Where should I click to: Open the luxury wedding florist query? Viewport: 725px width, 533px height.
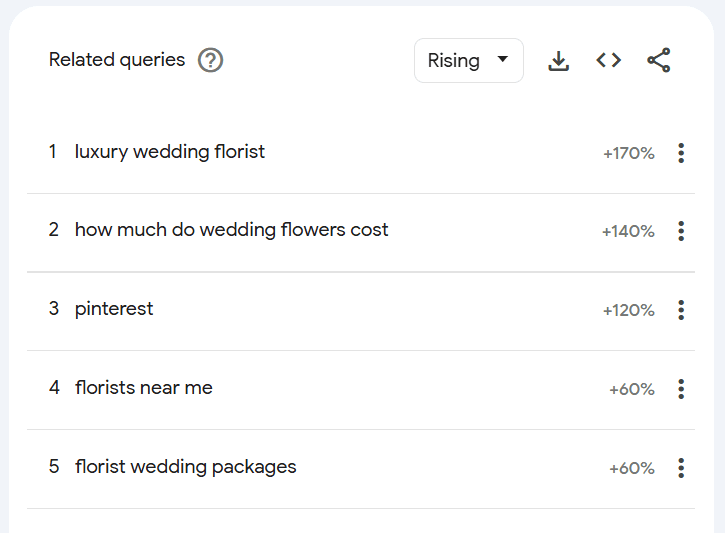pos(170,152)
